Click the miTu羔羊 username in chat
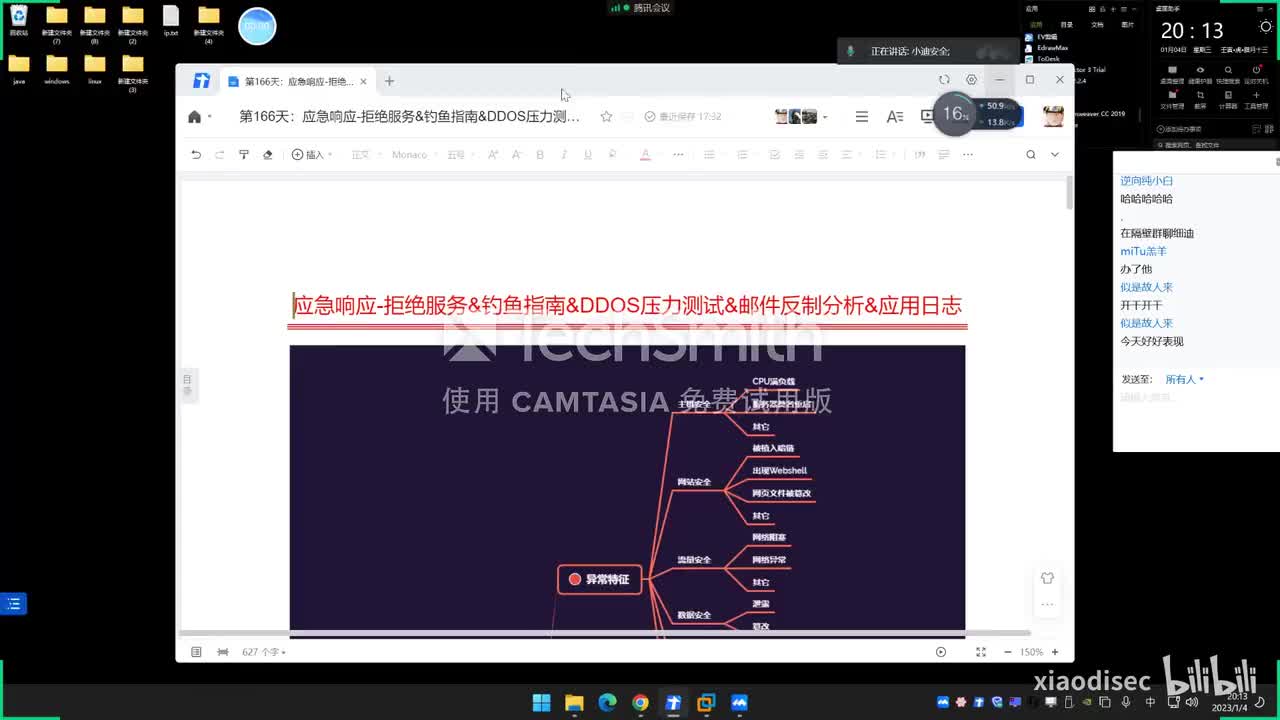Viewport: 1280px width, 720px height. coord(1143,251)
